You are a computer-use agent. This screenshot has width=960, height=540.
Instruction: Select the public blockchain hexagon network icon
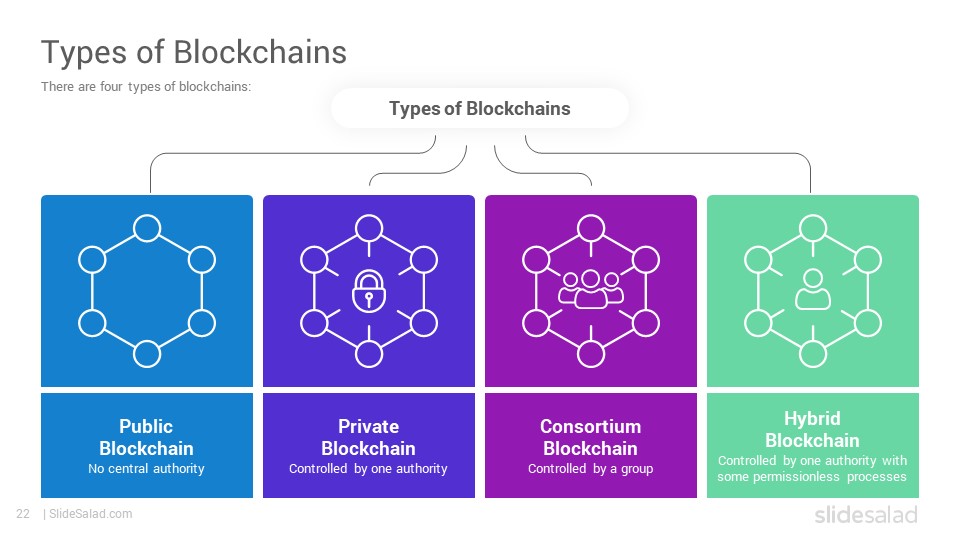pos(147,291)
